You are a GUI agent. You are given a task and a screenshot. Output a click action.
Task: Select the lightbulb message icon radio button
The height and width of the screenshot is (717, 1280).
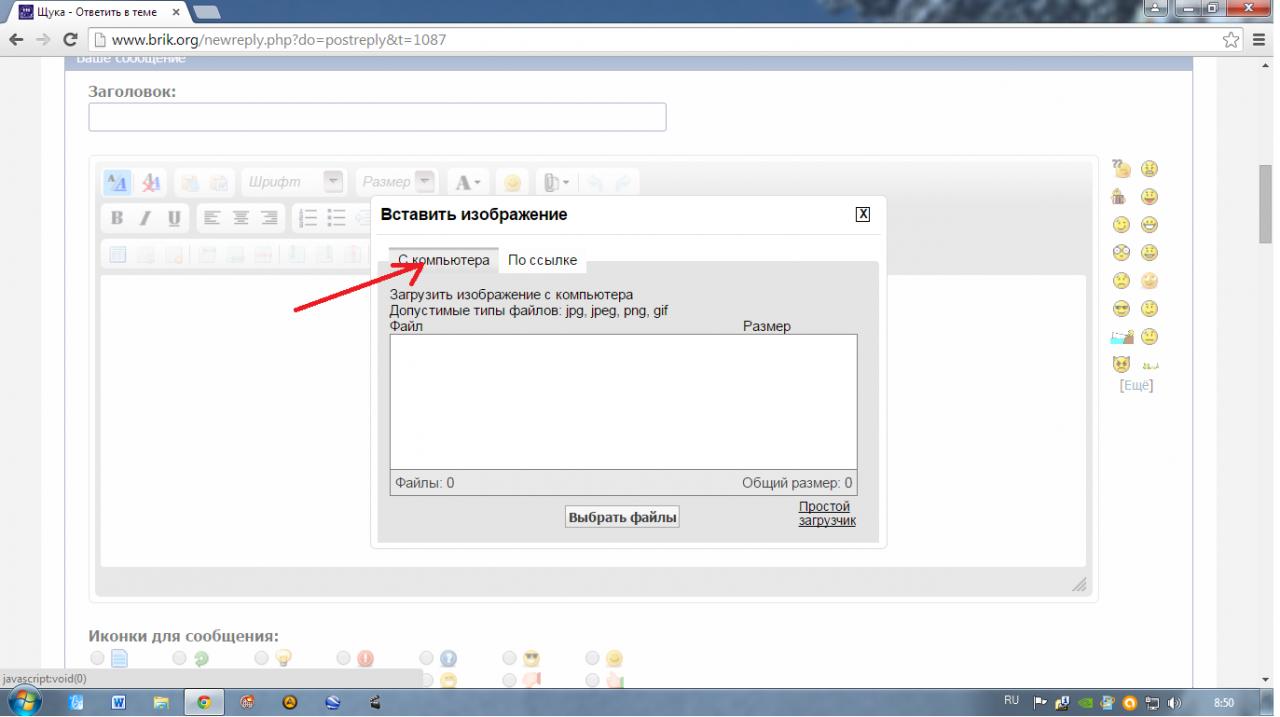coord(261,658)
